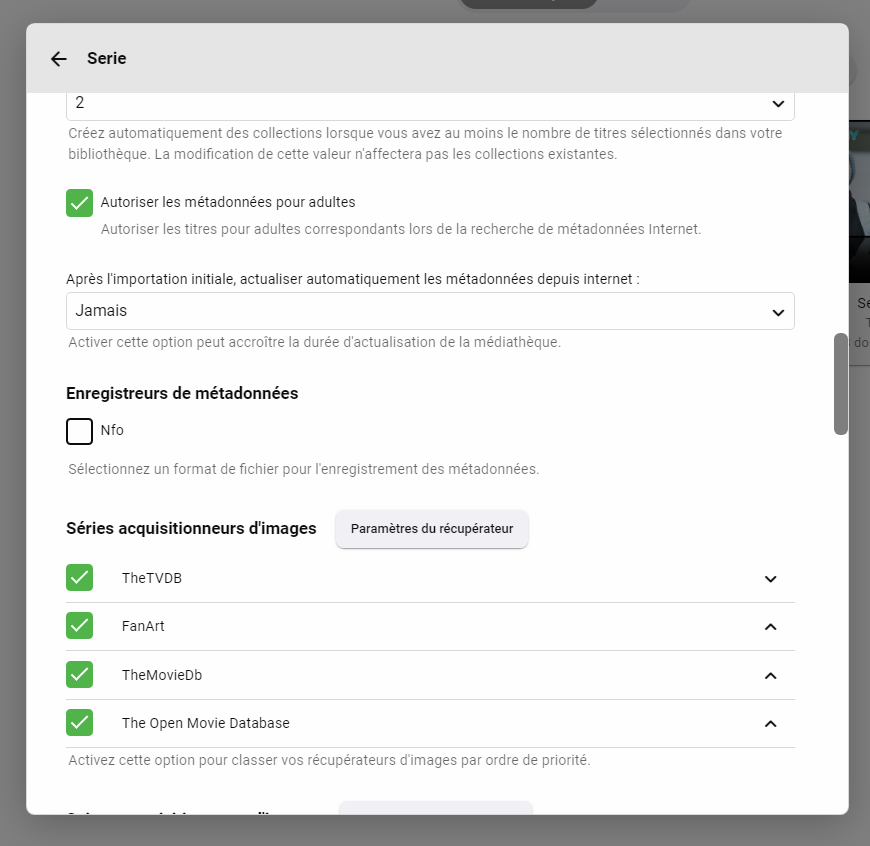Move TheTVDB down with its chevron arrow
Viewport: 870px width, 846px height.
[x=770, y=579]
